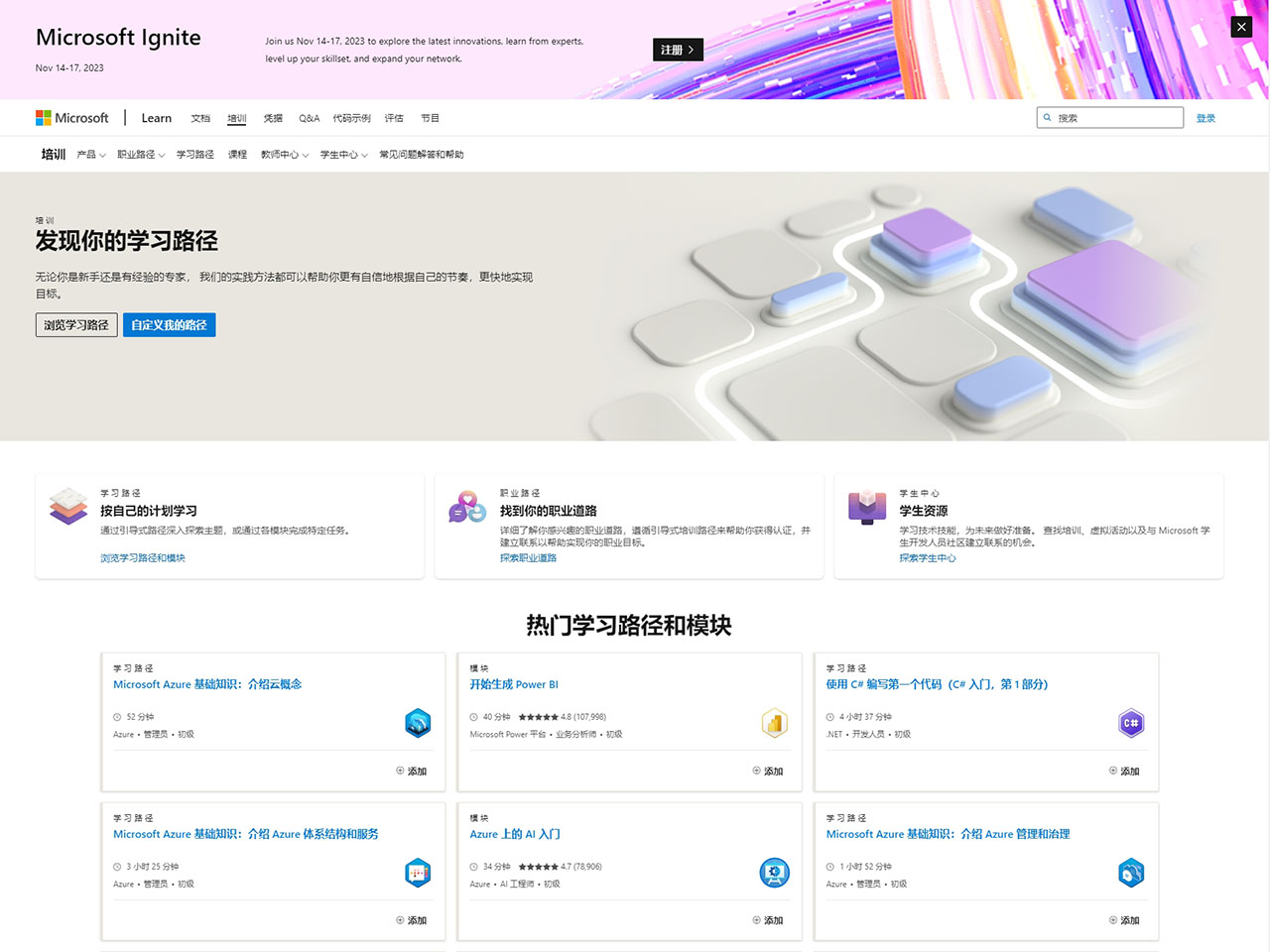Click the 学生中心 monitor icon

pyautogui.click(x=867, y=507)
